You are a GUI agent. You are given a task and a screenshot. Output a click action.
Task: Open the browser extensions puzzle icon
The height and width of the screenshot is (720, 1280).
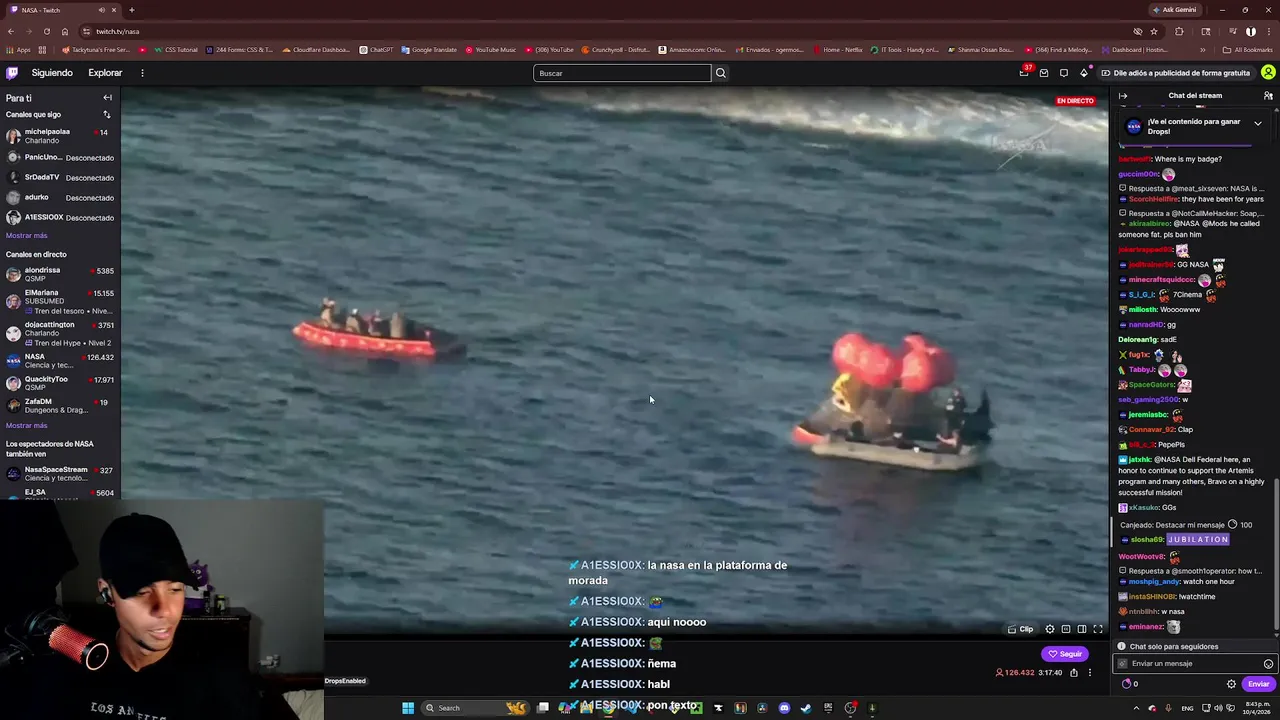coord(1179,31)
